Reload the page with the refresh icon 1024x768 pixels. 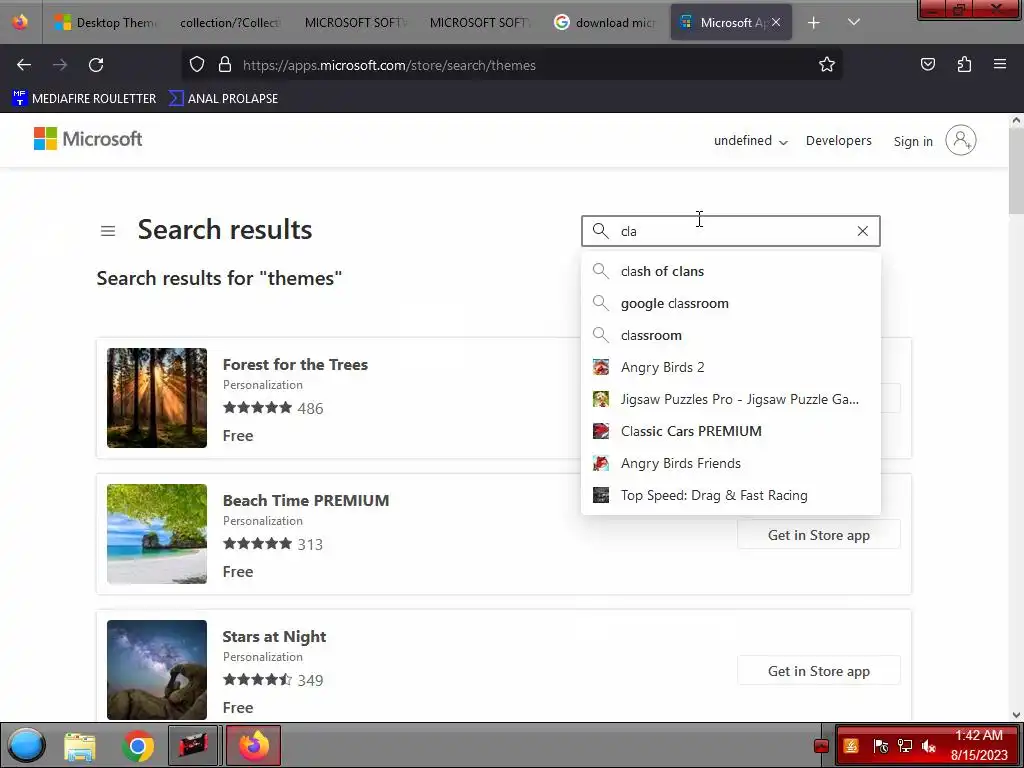click(x=96, y=65)
